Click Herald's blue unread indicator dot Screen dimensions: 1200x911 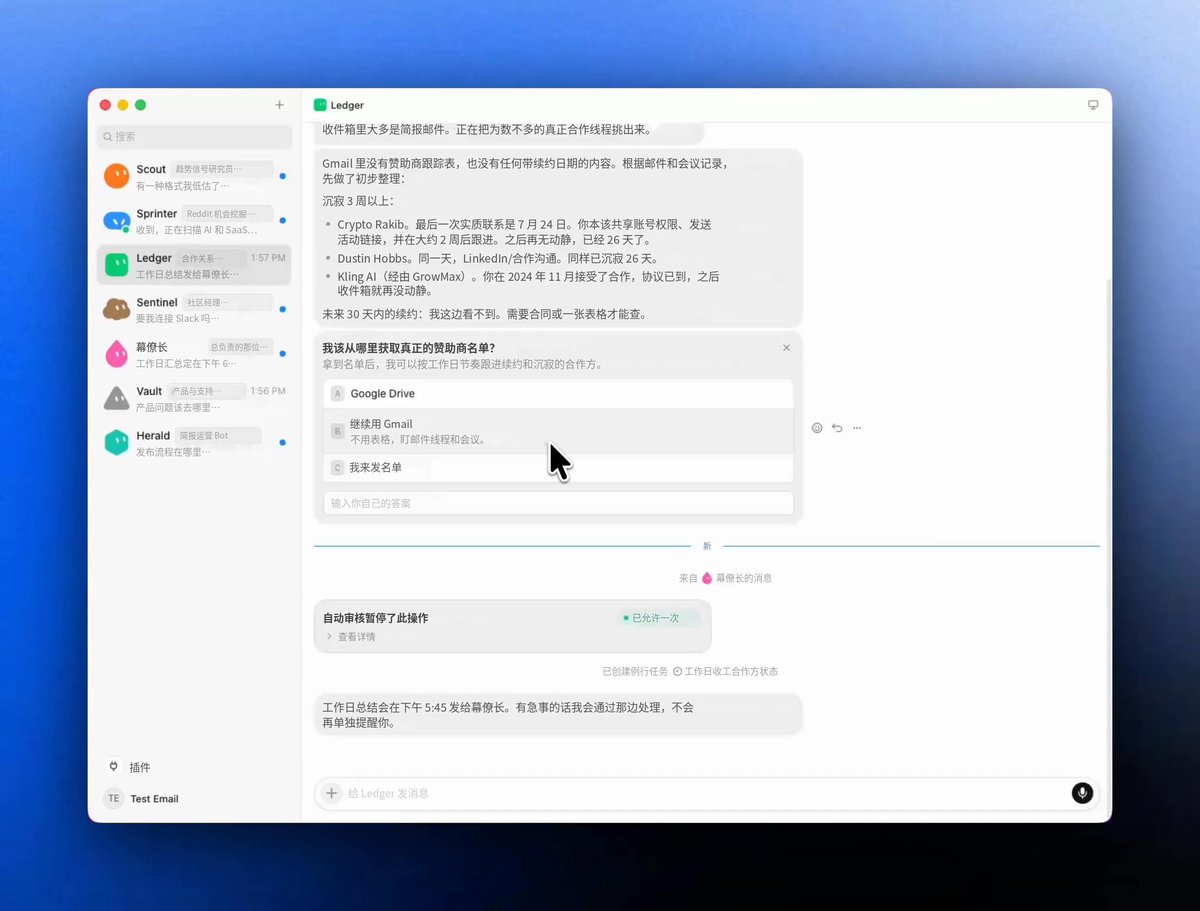pyautogui.click(x=283, y=442)
